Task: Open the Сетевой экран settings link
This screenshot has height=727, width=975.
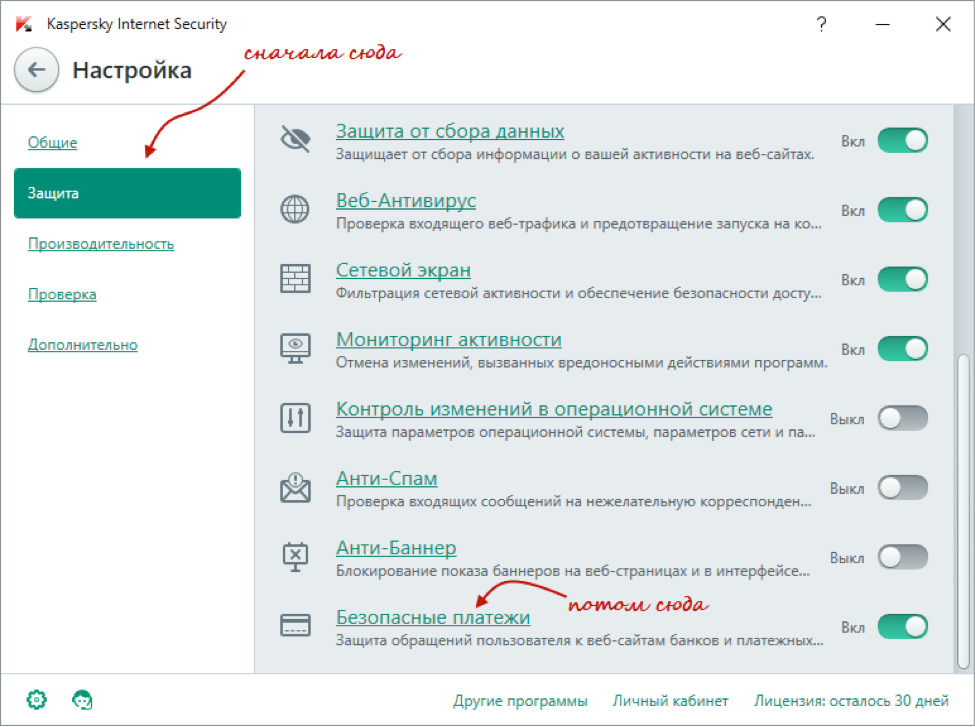Action: click(403, 270)
